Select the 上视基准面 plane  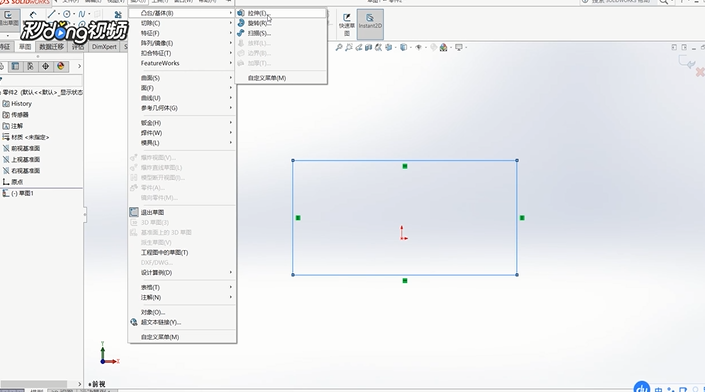(21, 160)
